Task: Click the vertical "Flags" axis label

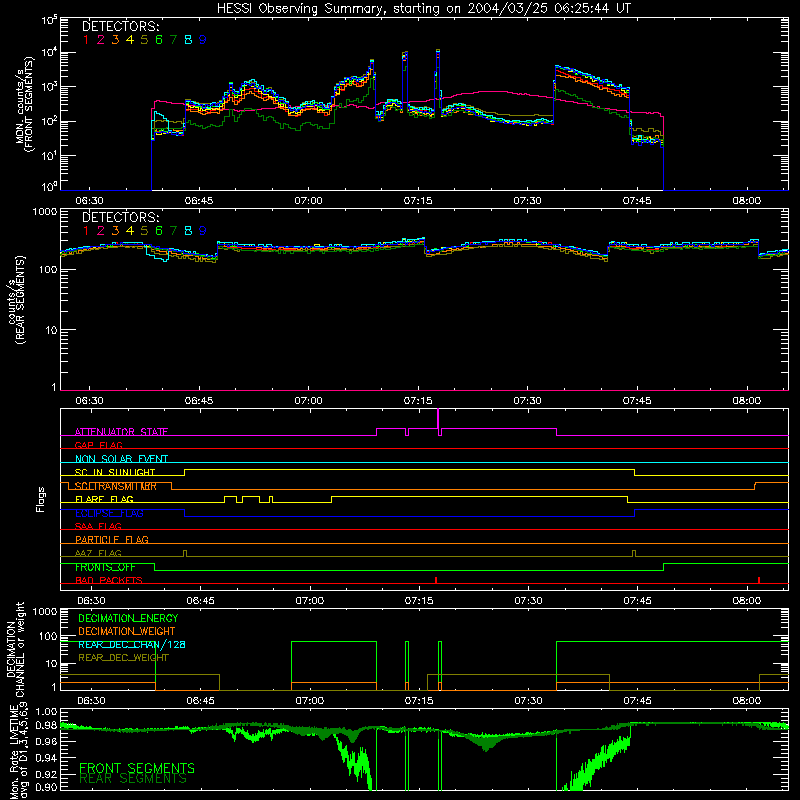Action: coord(40,499)
